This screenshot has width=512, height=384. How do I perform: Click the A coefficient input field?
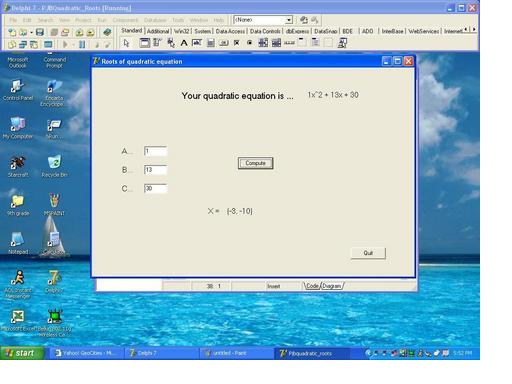[x=155, y=151]
